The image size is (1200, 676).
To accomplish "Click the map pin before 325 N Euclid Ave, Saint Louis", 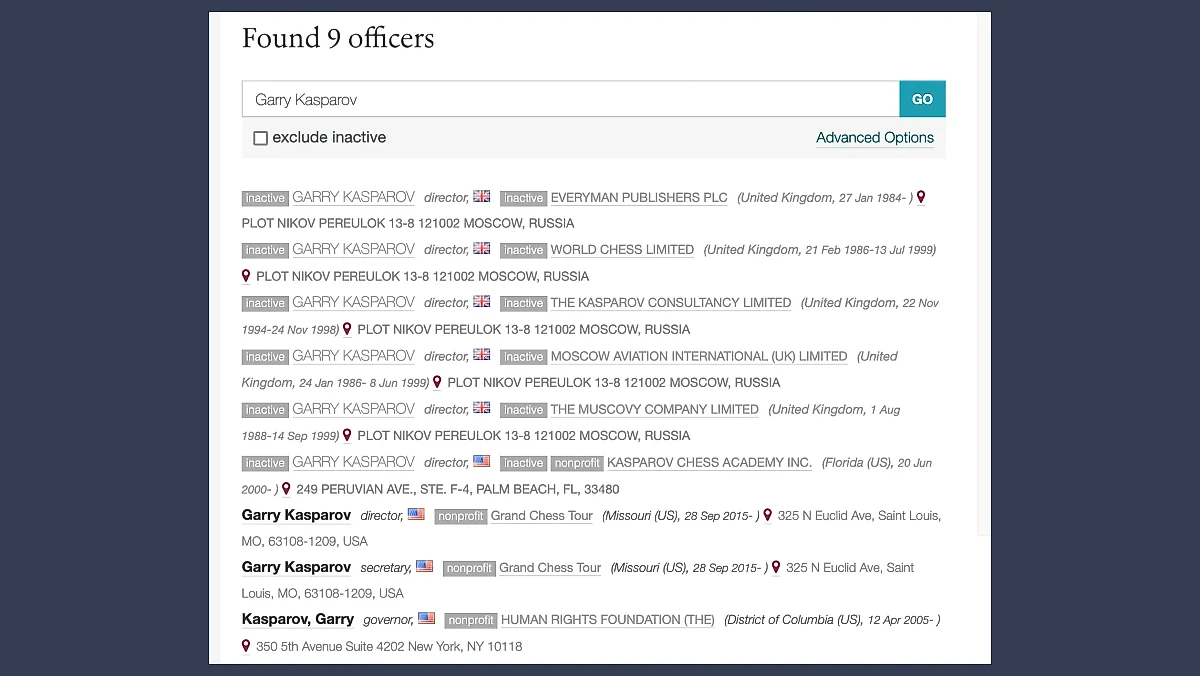I will [768, 515].
